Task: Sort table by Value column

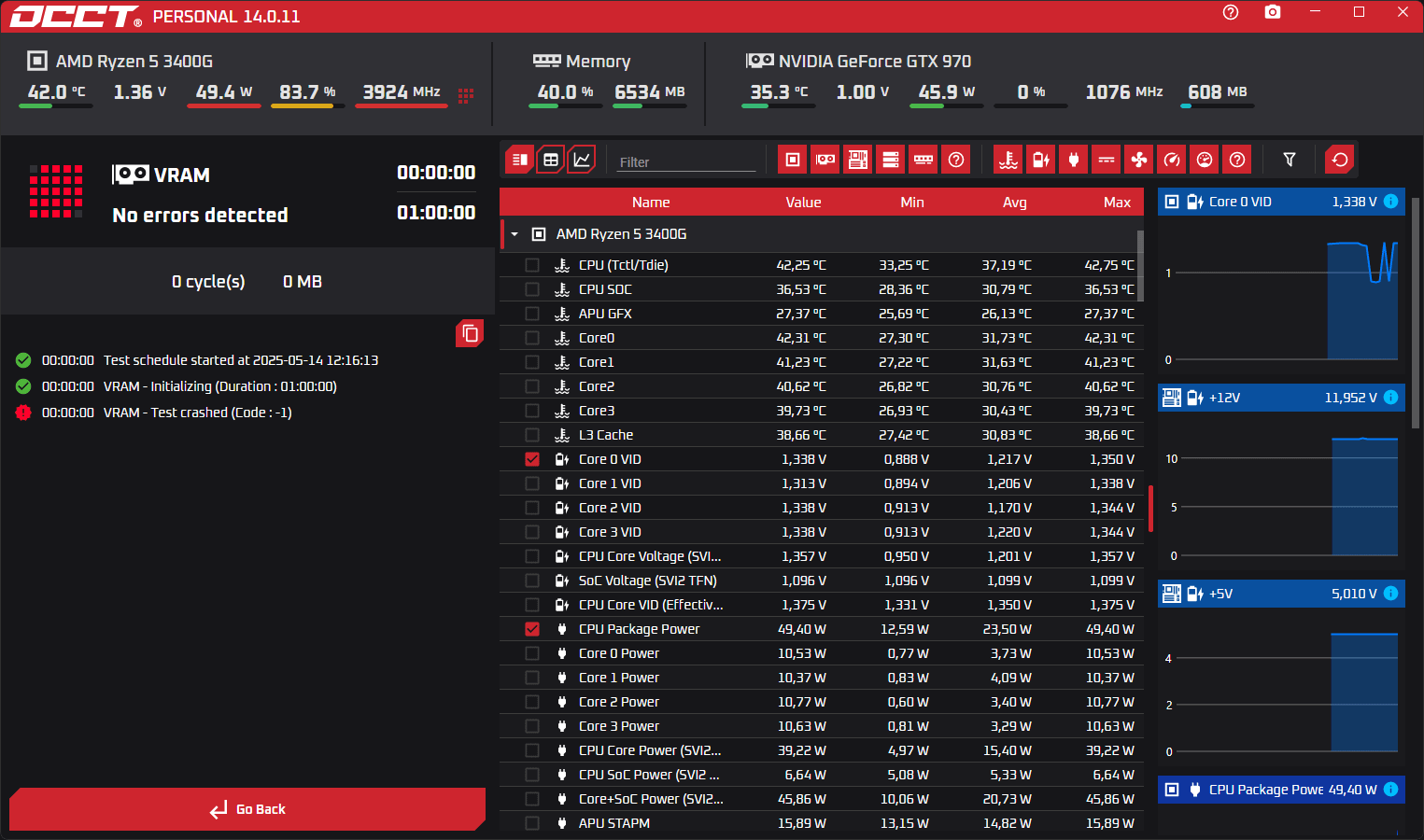Action: 803,203
